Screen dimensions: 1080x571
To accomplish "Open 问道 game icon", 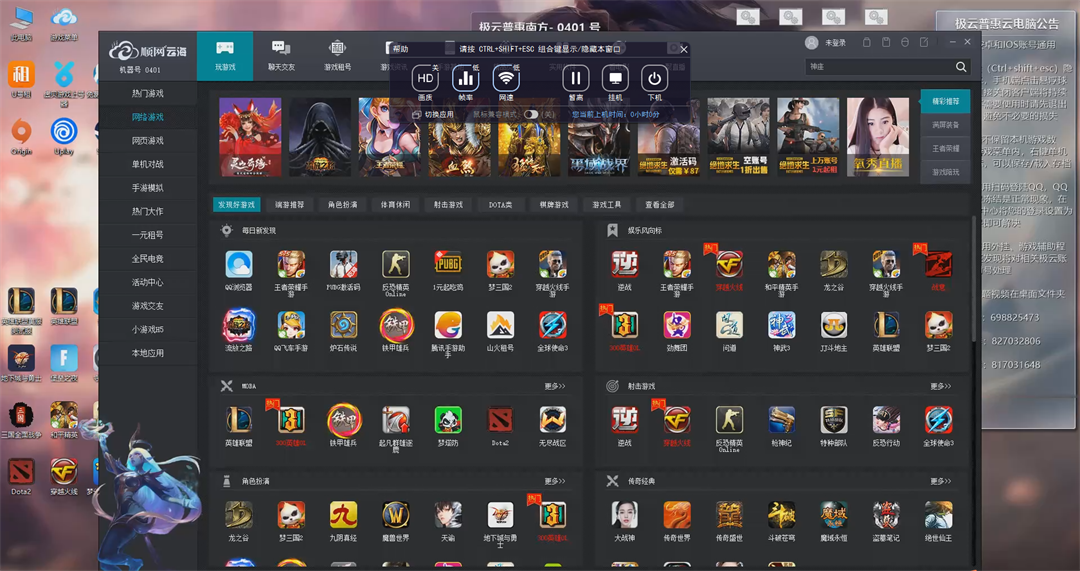I will (729, 325).
